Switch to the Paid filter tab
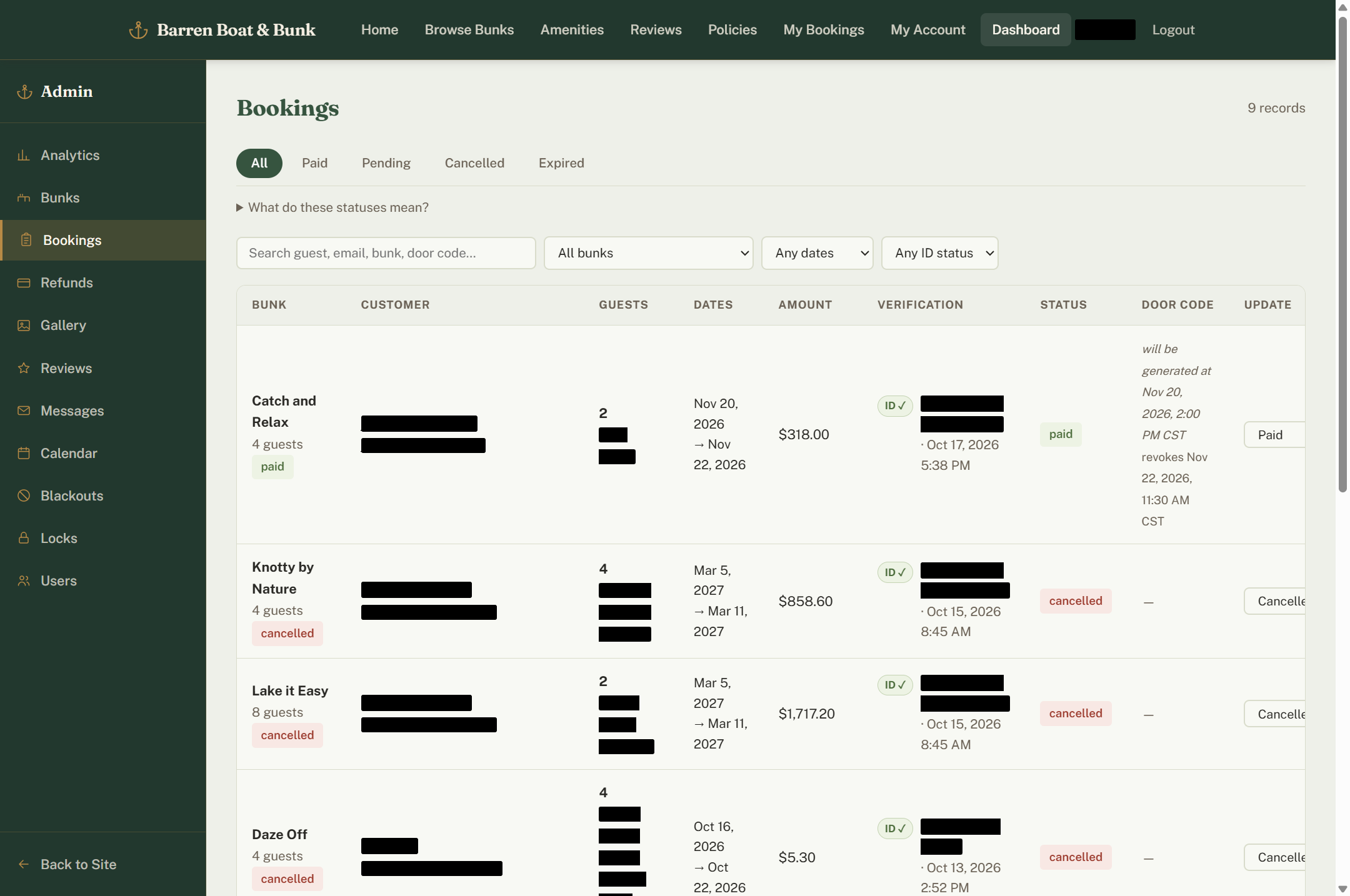The height and width of the screenshot is (896, 1350). (314, 163)
